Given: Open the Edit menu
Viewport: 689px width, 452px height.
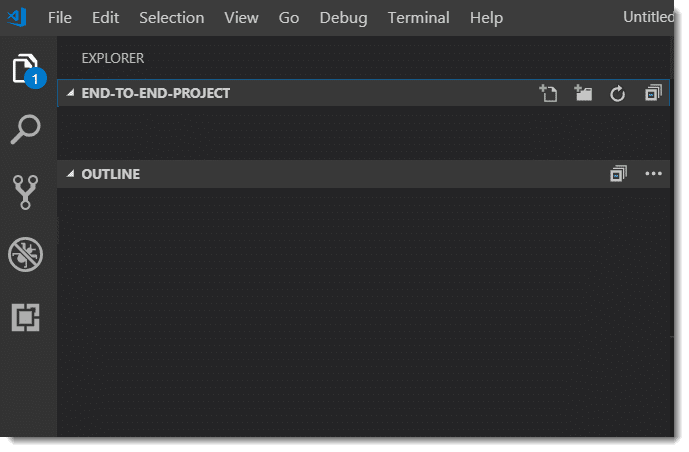Looking at the screenshot, I should 105,18.
